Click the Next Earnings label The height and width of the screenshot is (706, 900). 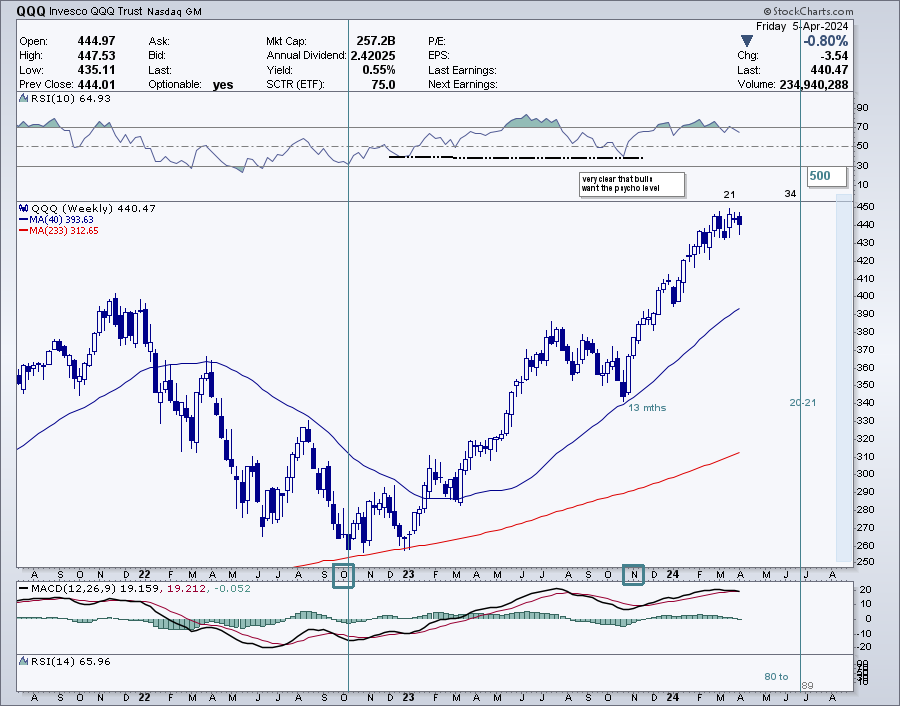click(x=463, y=84)
